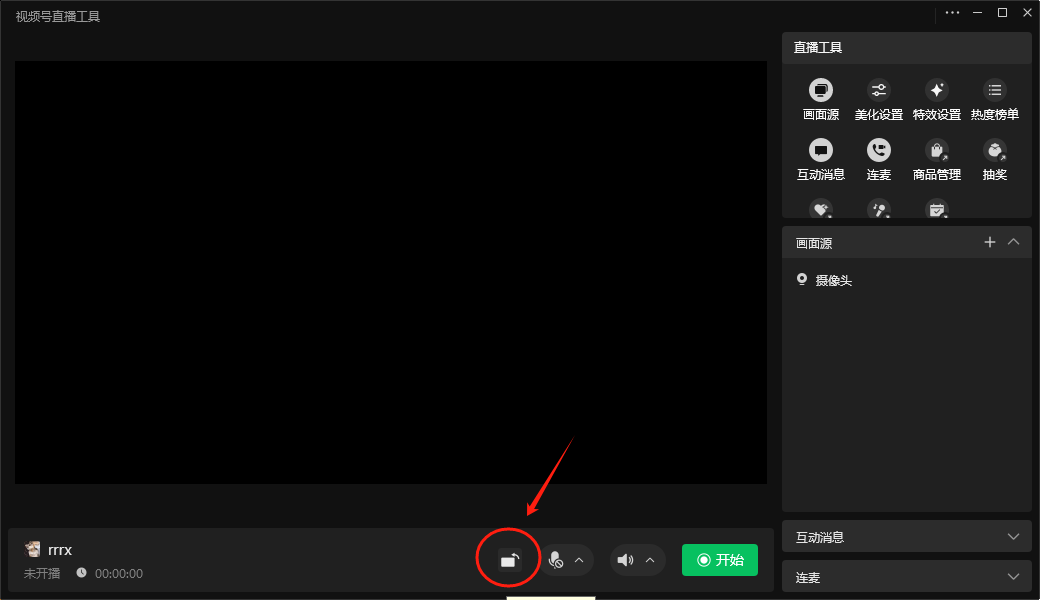
Task: Open 美化设置 beautify settings
Action: pyautogui.click(x=878, y=99)
